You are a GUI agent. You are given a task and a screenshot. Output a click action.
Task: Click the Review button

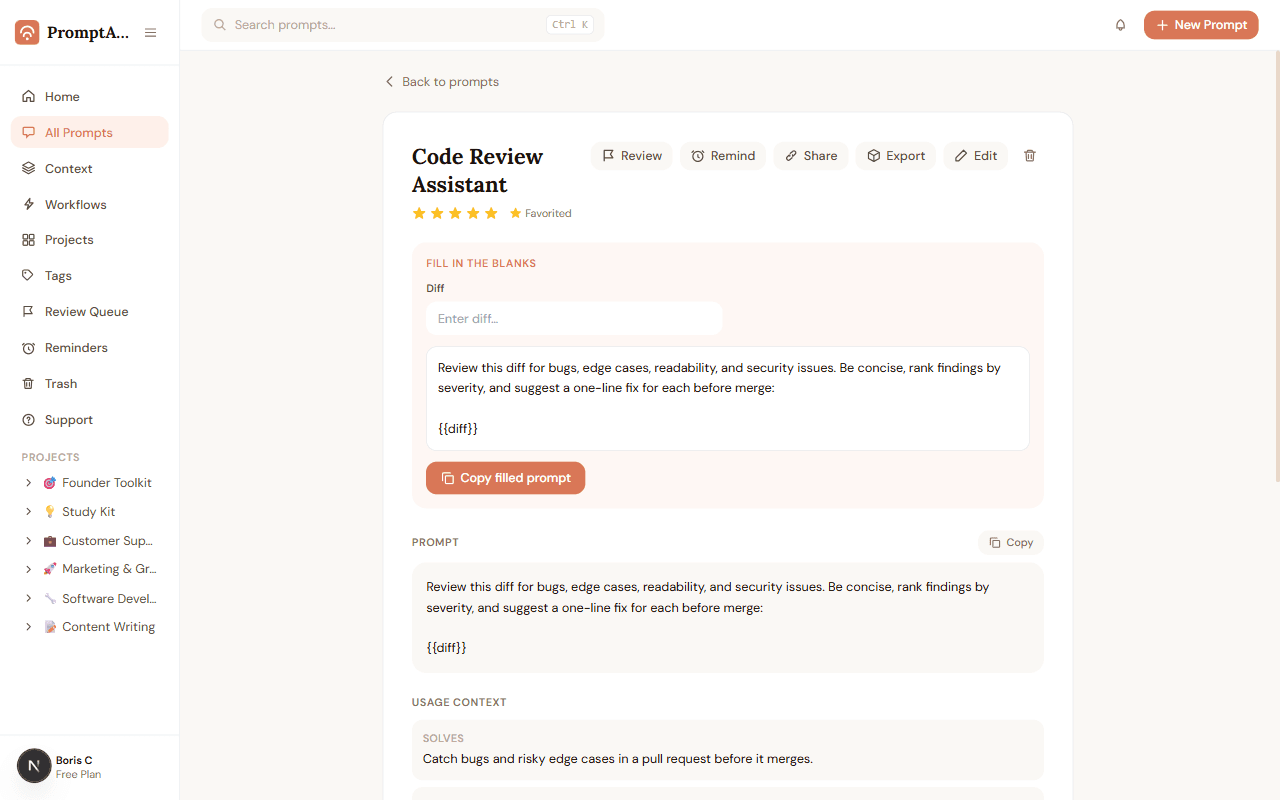pyautogui.click(x=632, y=156)
